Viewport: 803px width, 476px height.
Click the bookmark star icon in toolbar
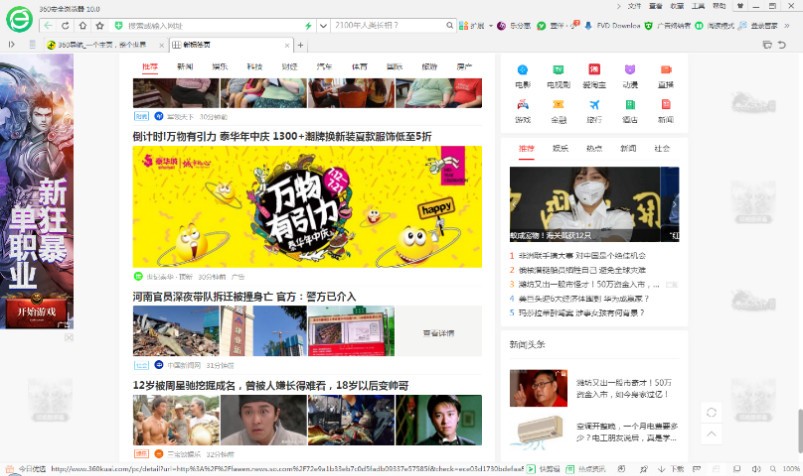tap(102, 25)
